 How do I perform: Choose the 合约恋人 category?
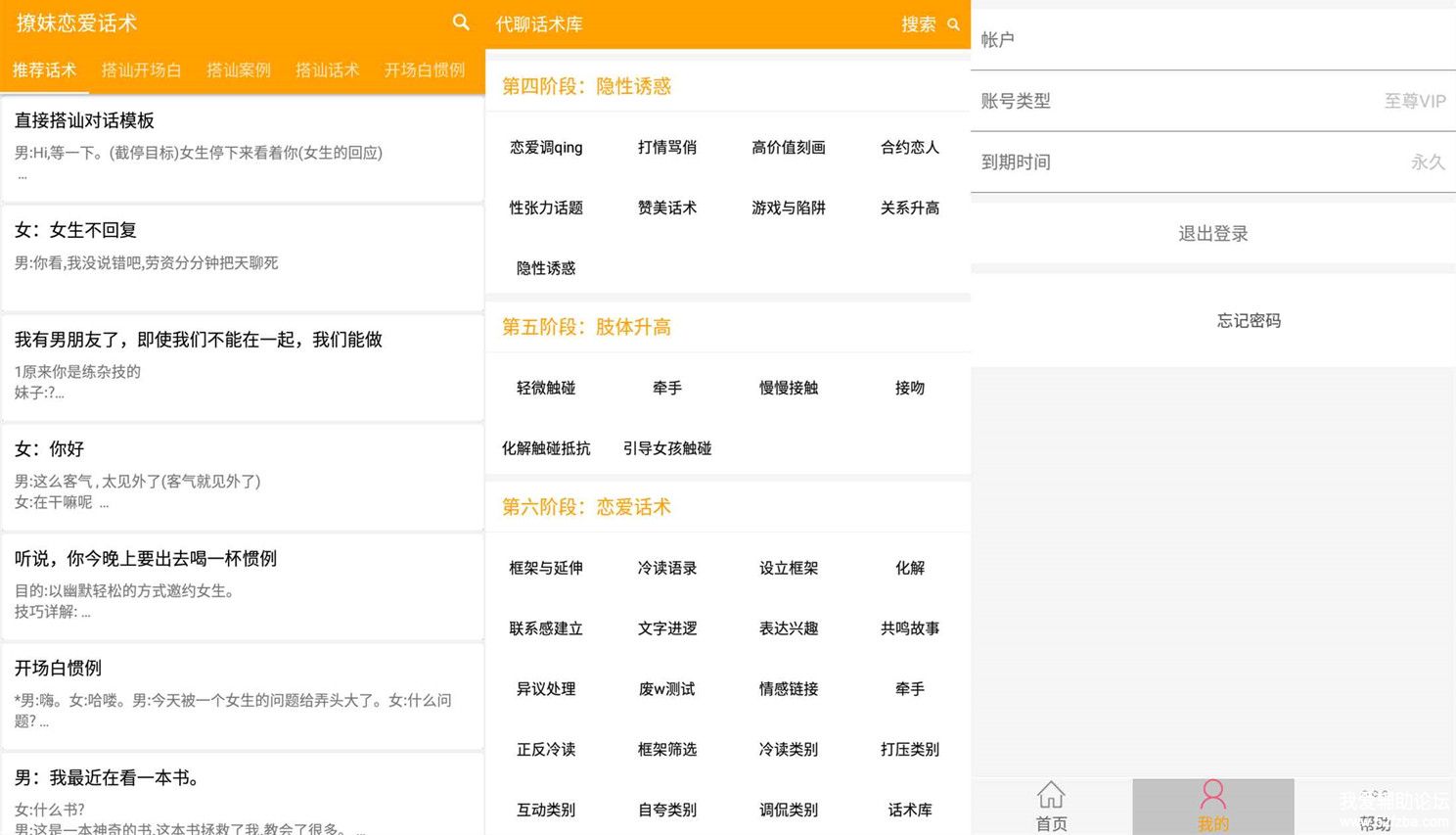click(910, 147)
